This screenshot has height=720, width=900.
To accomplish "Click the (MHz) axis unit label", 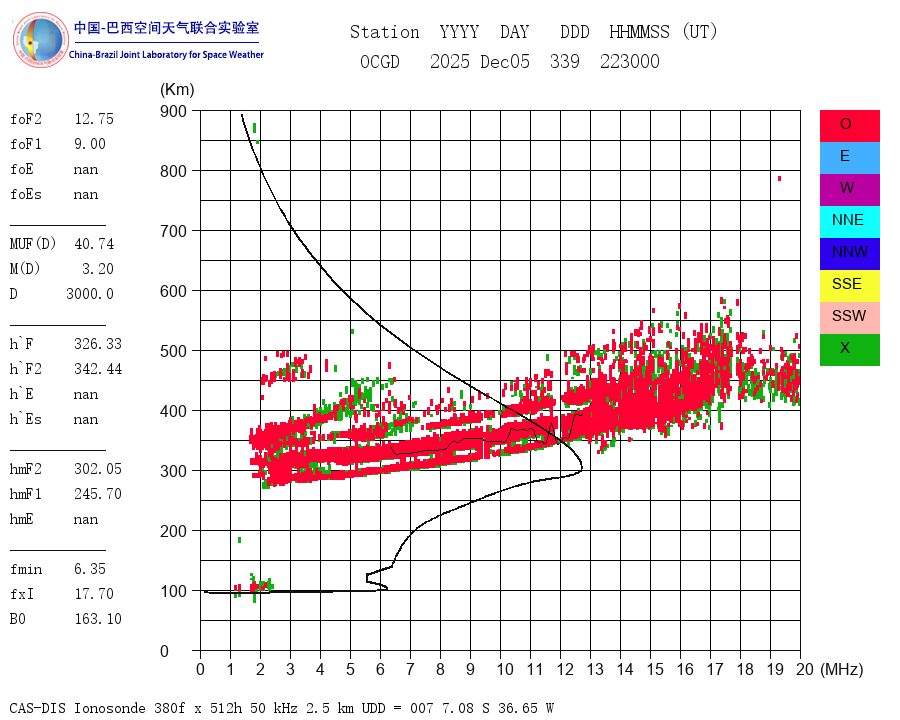I will [842, 669].
